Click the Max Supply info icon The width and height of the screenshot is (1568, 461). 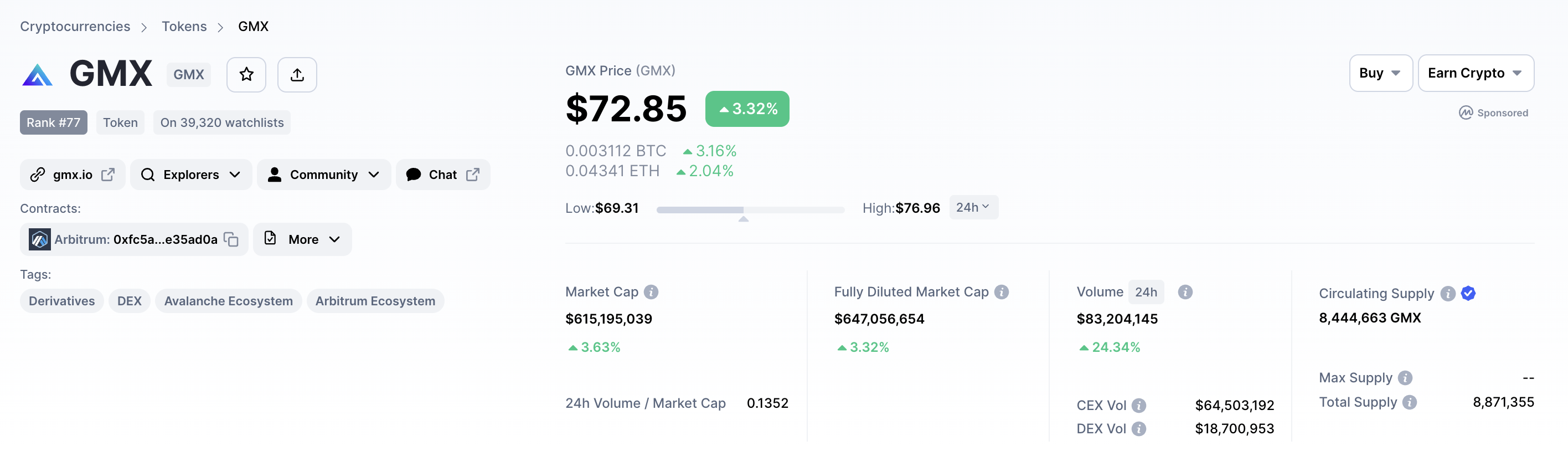(1405, 378)
